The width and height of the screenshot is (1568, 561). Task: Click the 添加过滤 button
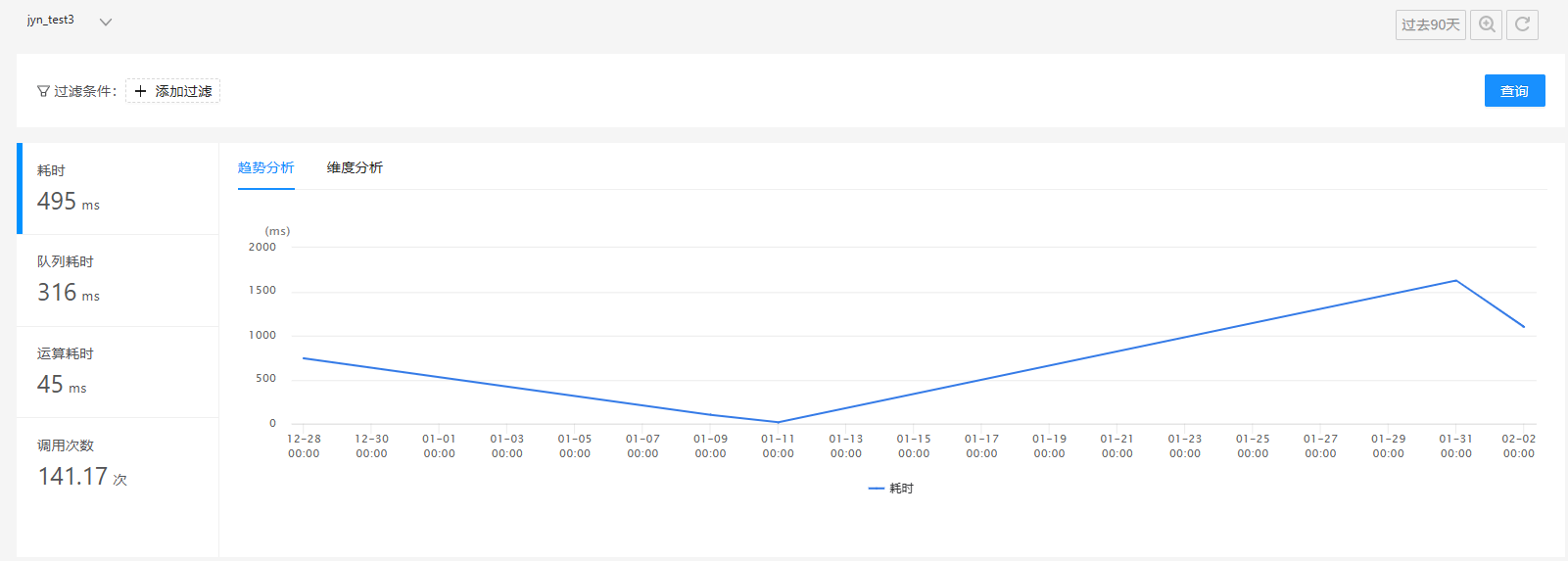[172, 91]
